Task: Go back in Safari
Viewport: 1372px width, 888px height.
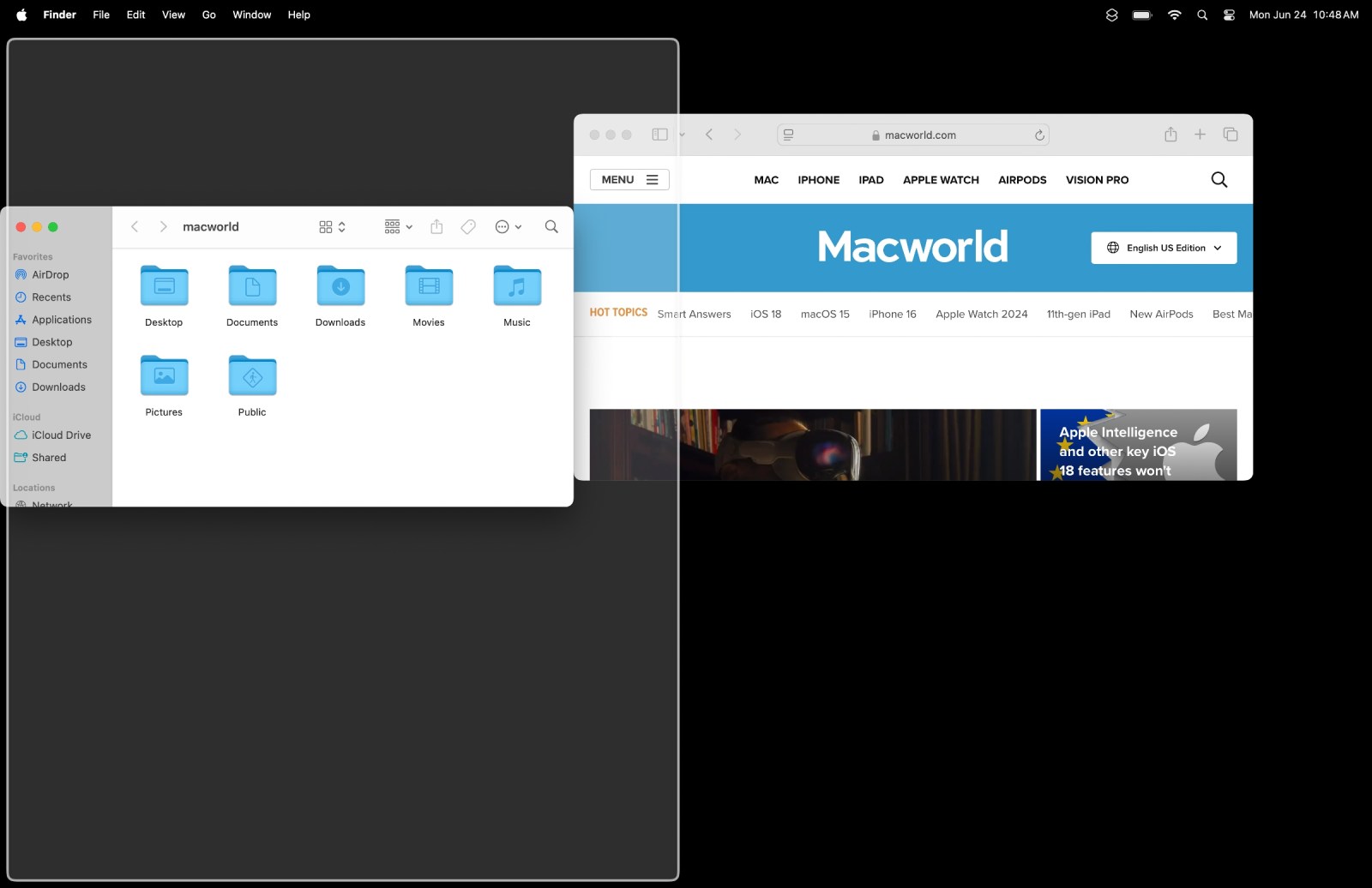Action: click(709, 135)
